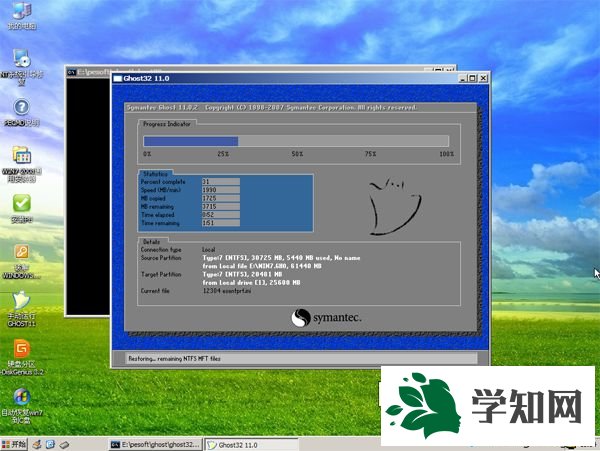
Task: Click Ghost32 11.0 title bar icon
Action: click(117, 78)
